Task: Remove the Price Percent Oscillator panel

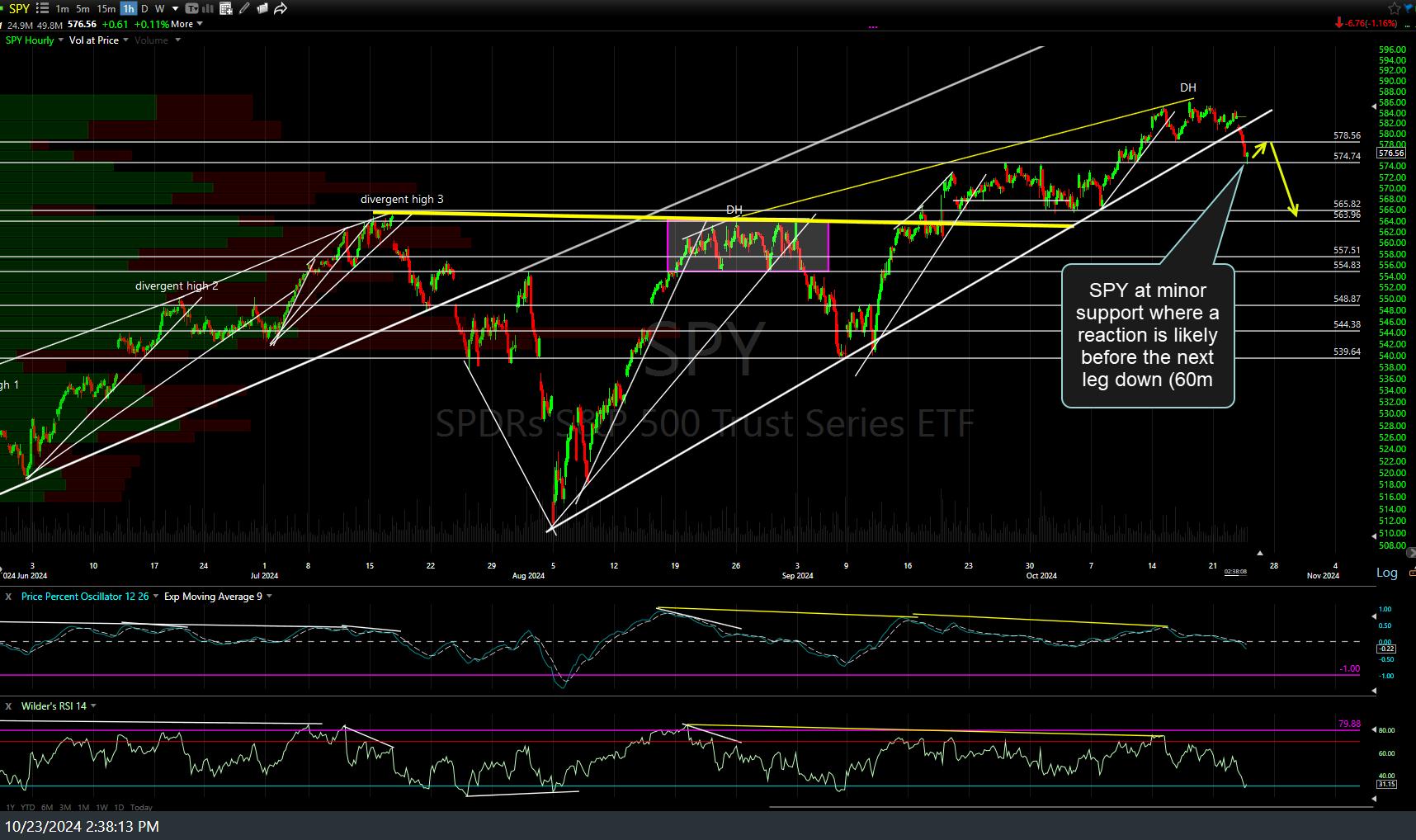Action: (9, 597)
